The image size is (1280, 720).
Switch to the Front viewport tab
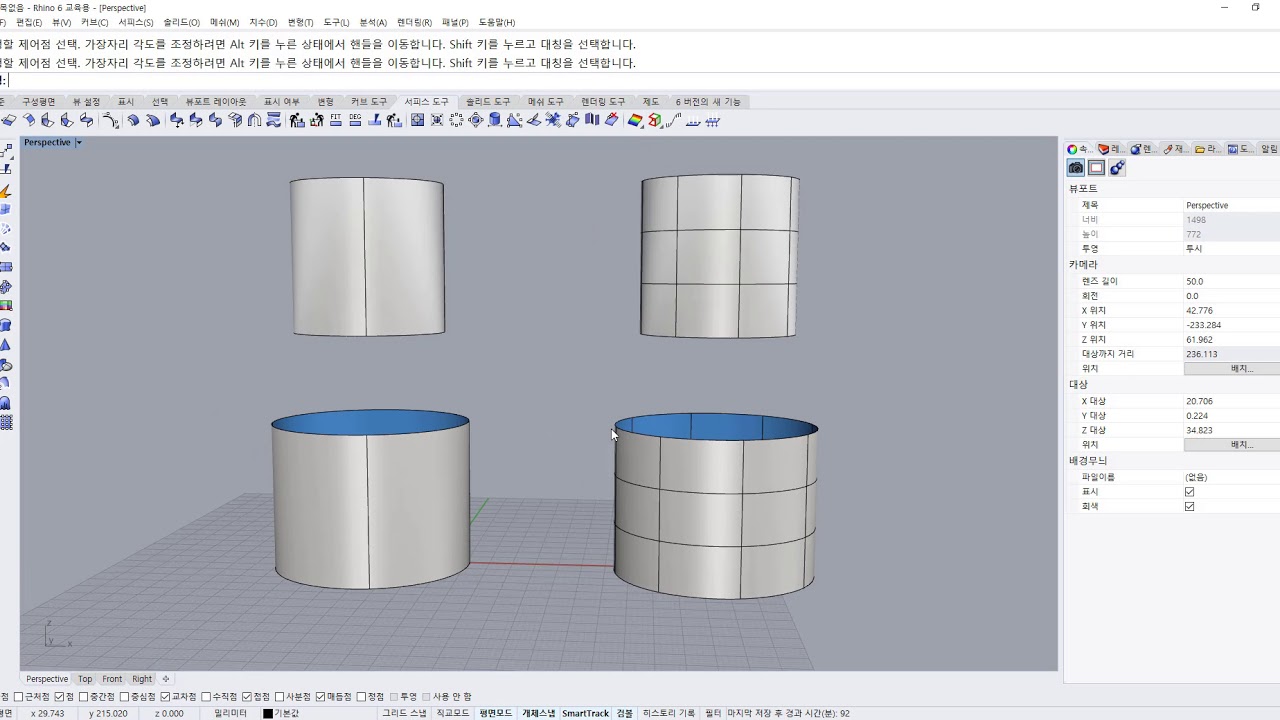point(112,679)
